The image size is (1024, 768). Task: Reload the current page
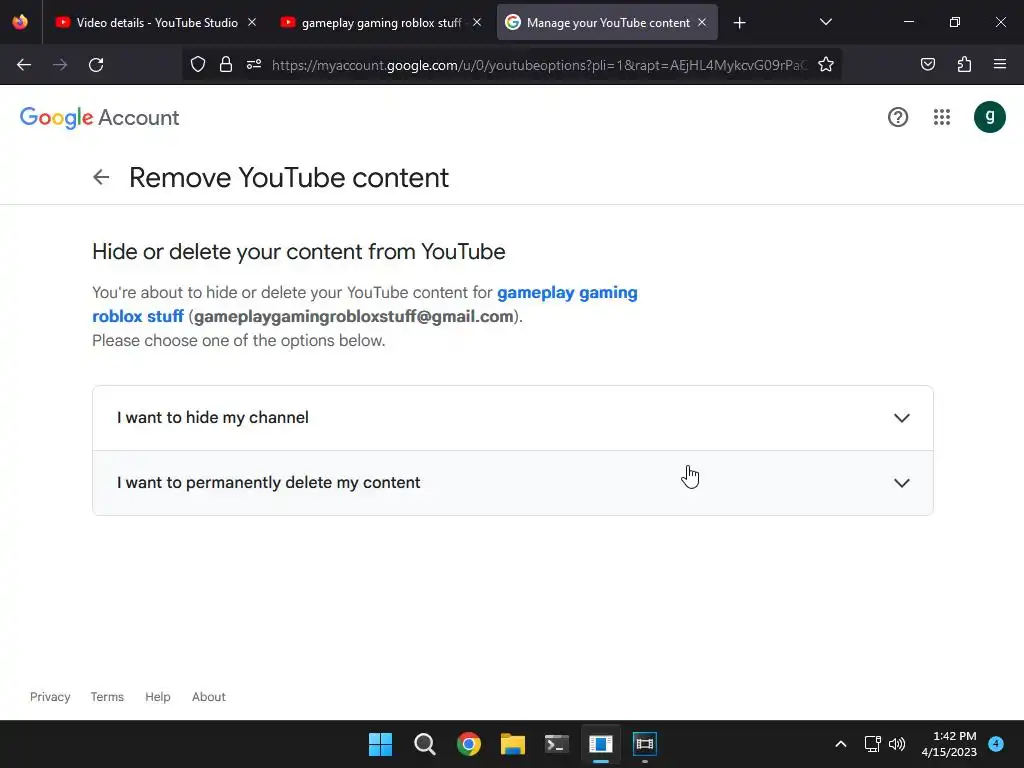coord(96,65)
